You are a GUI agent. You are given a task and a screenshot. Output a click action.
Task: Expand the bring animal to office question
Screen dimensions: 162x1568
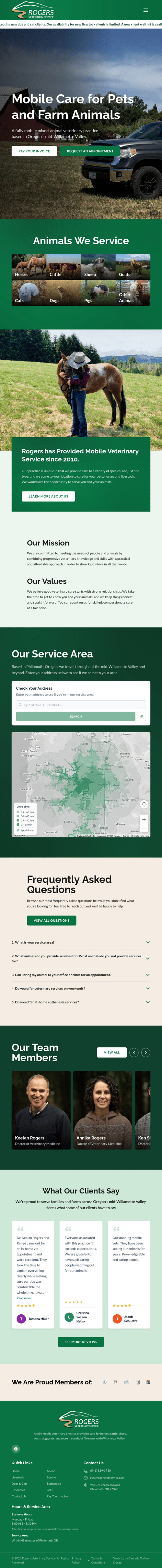click(x=81, y=975)
